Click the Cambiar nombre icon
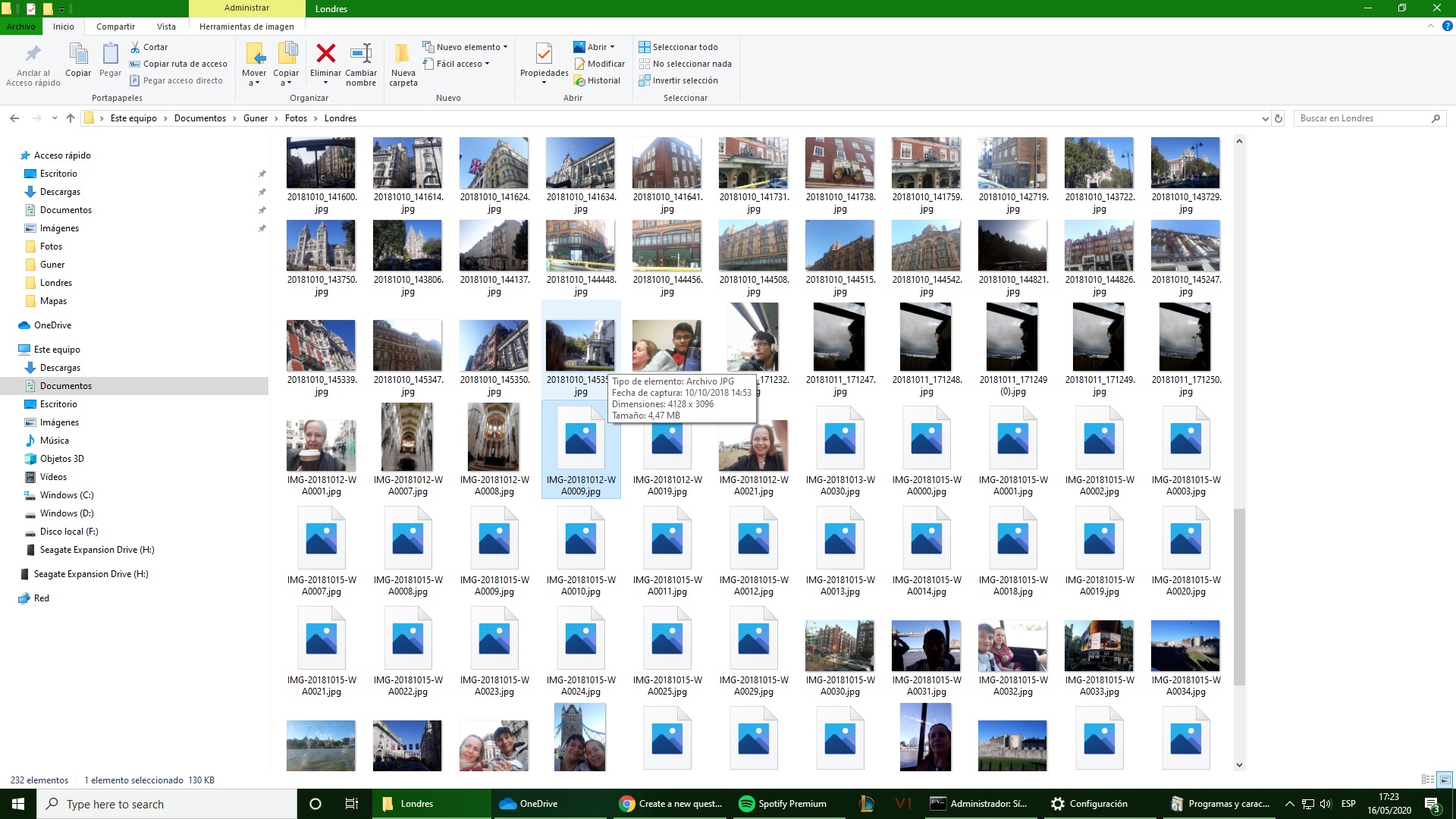 pyautogui.click(x=361, y=53)
